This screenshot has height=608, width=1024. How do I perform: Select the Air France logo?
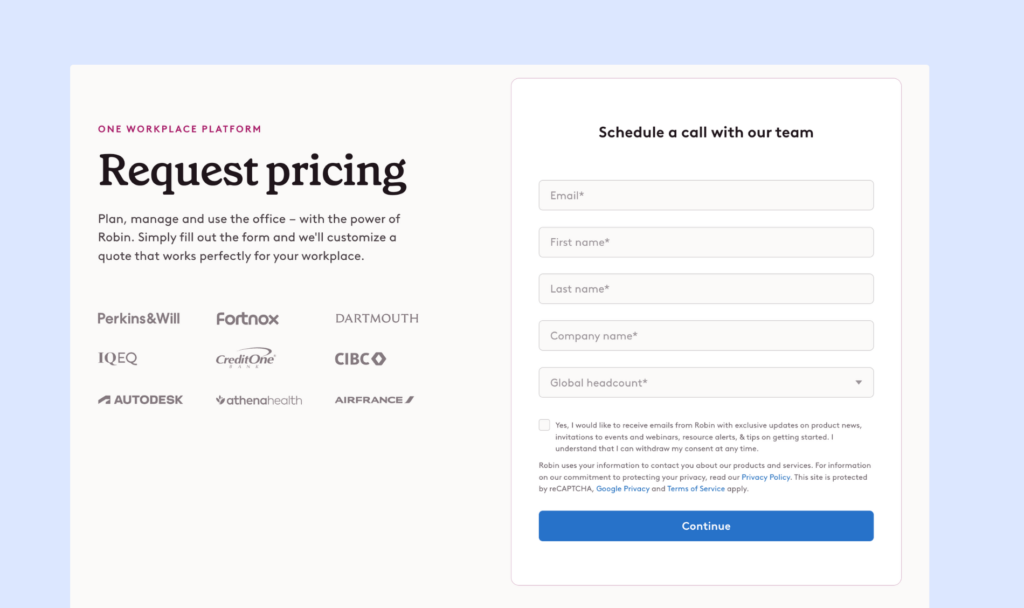(373, 399)
